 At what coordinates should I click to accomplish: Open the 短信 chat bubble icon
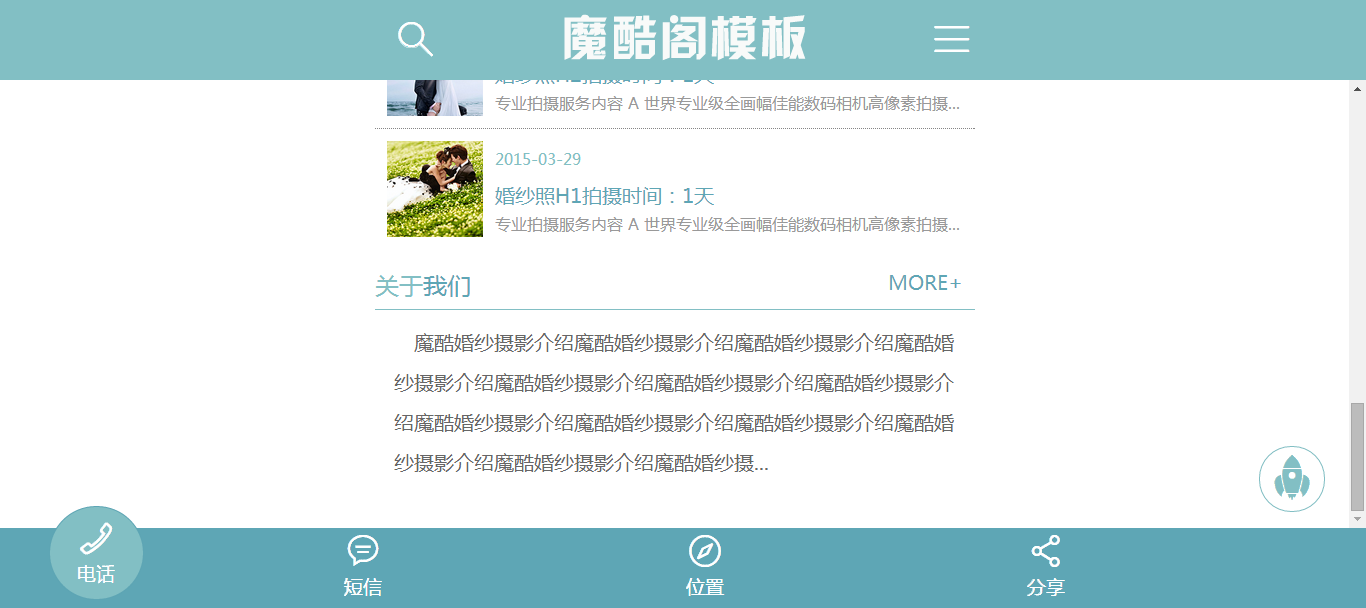point(363,551)
